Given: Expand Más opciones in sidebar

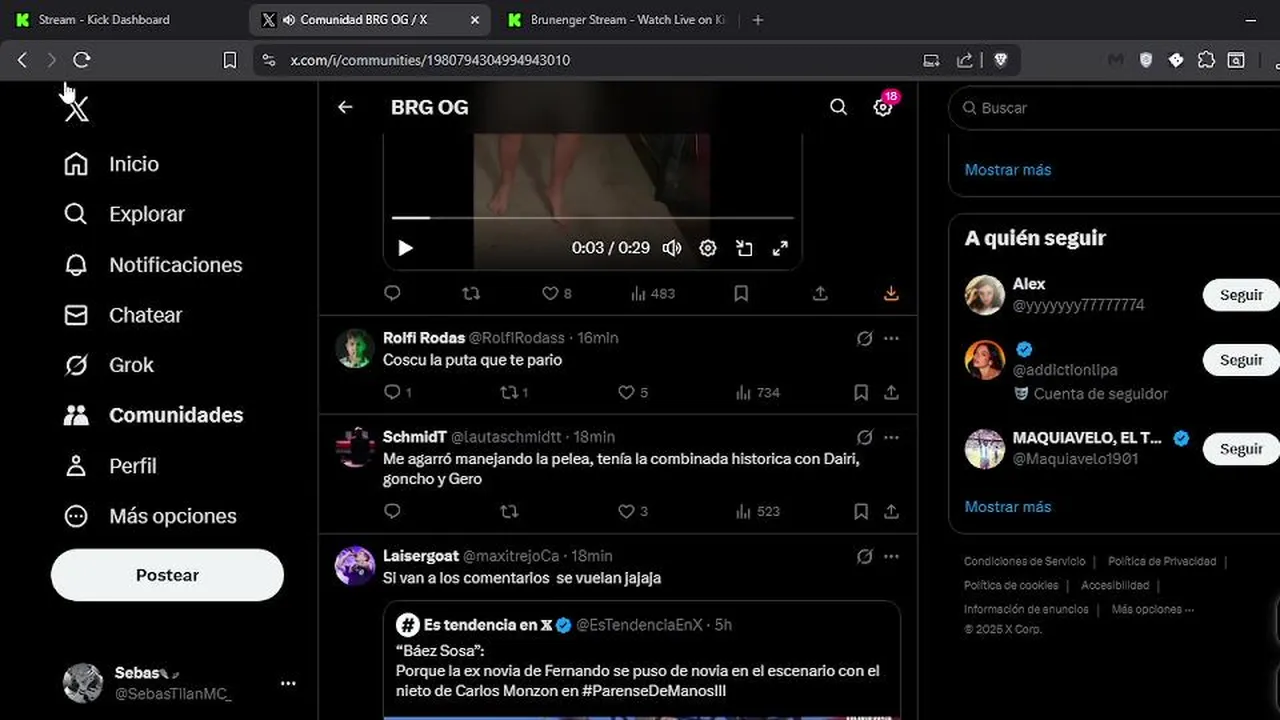Looking at the screenshot, I should tap(150, 516).
